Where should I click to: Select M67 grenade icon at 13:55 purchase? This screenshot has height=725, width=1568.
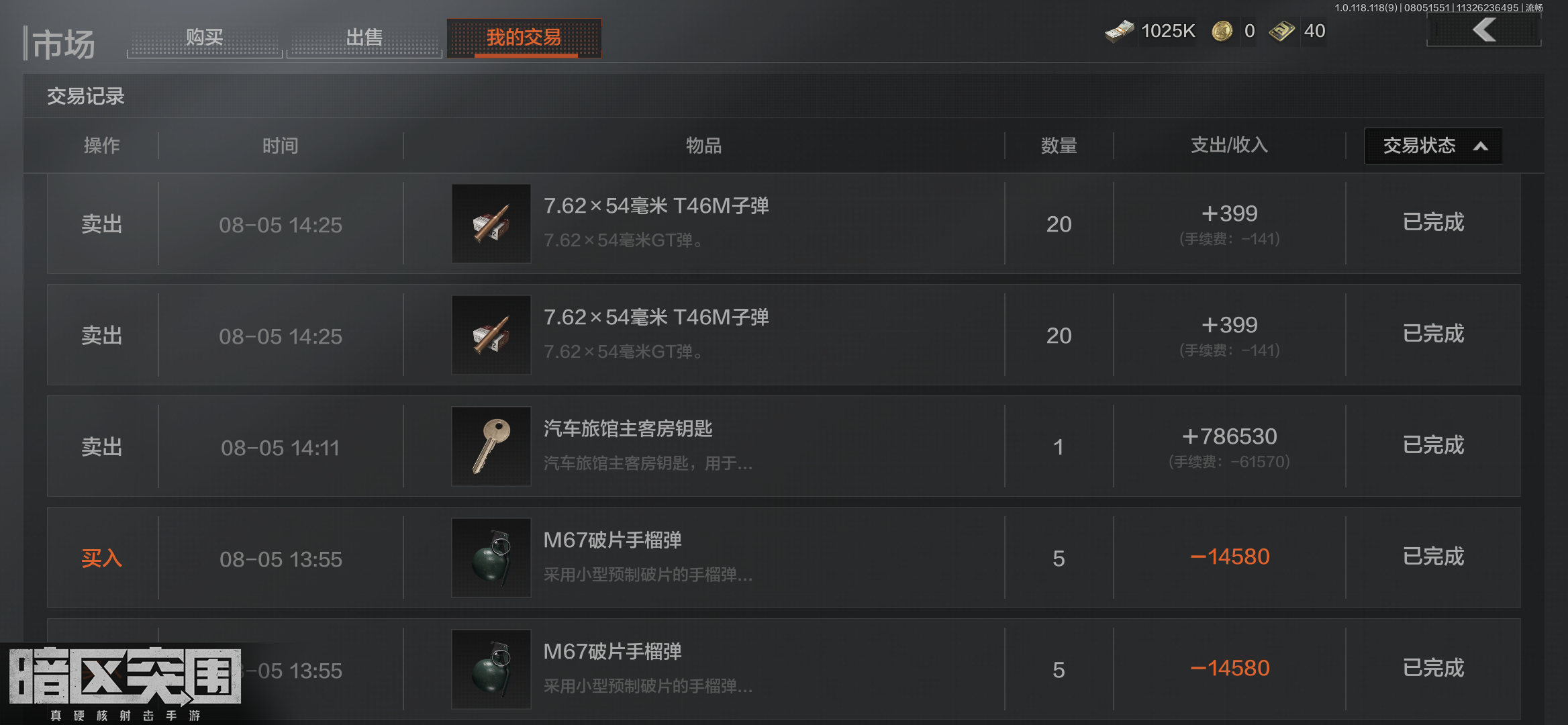(x=491, y=558)
